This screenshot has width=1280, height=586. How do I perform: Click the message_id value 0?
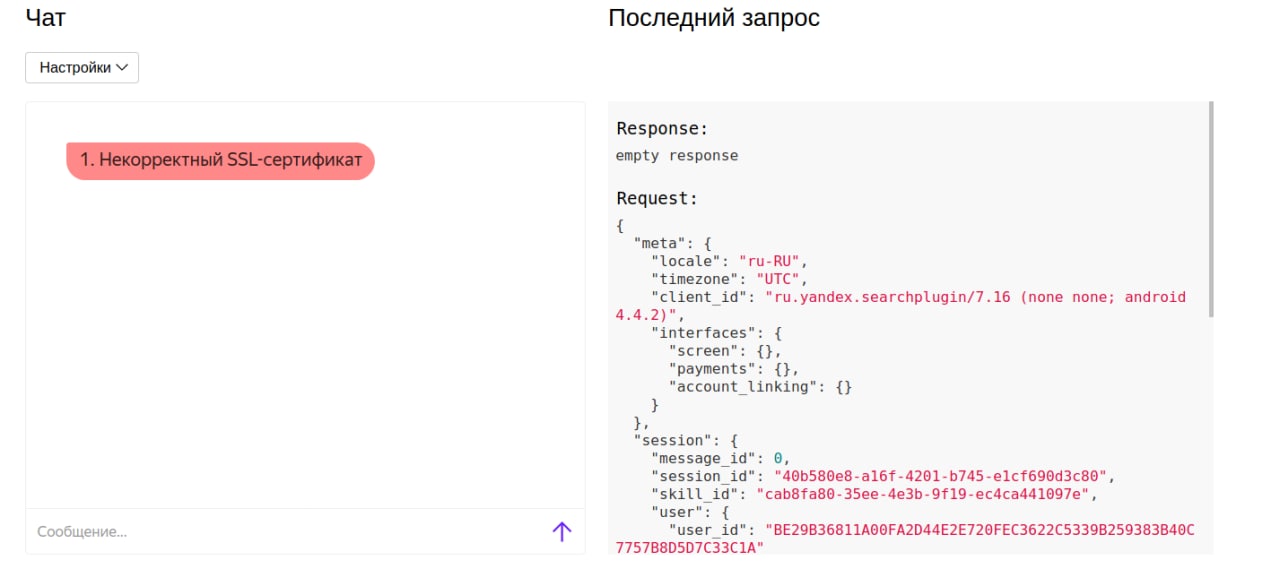(778, 458)
